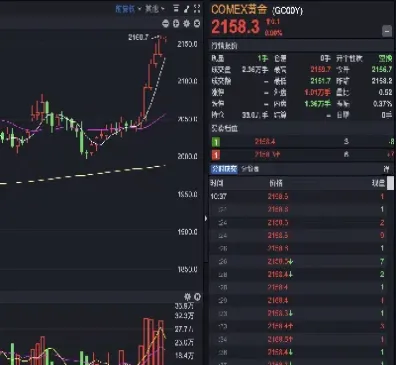The image size is (396, 365).
Task: Click the detail link right of trades tabs
Action: pyautogui.click(x=386, y=169)
